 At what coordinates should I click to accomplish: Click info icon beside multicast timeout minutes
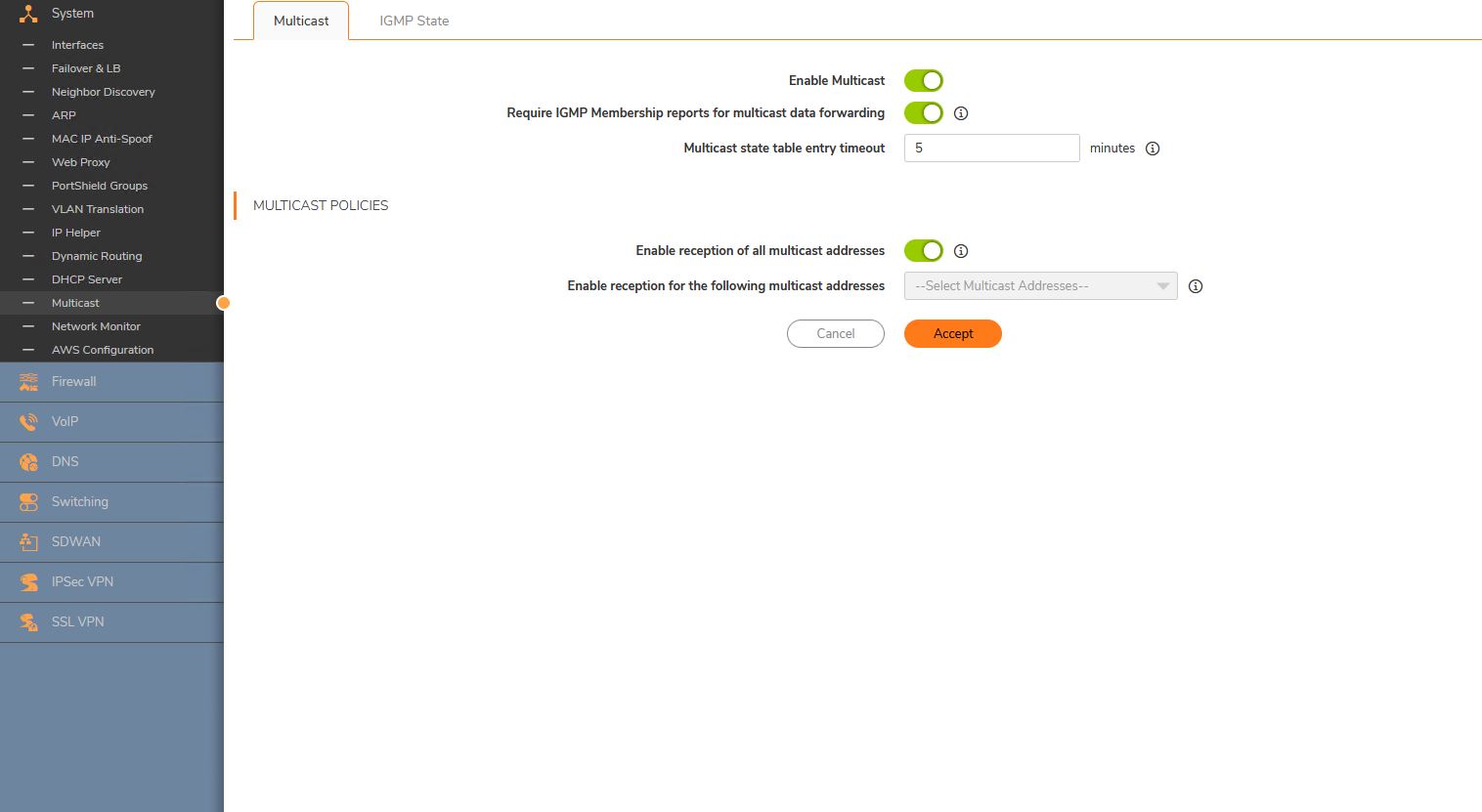pos(1153,149)
